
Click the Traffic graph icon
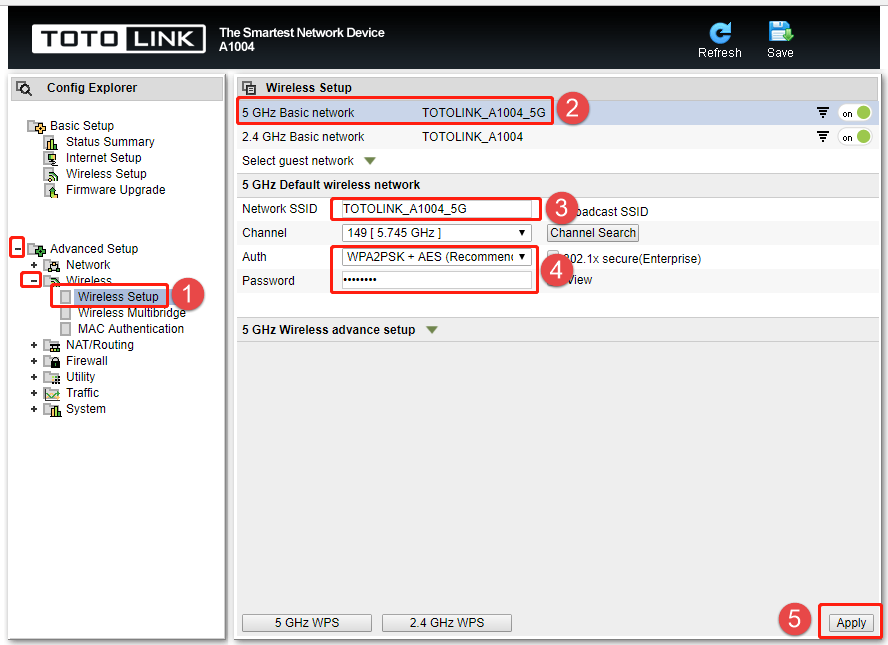tap(52, 394)
